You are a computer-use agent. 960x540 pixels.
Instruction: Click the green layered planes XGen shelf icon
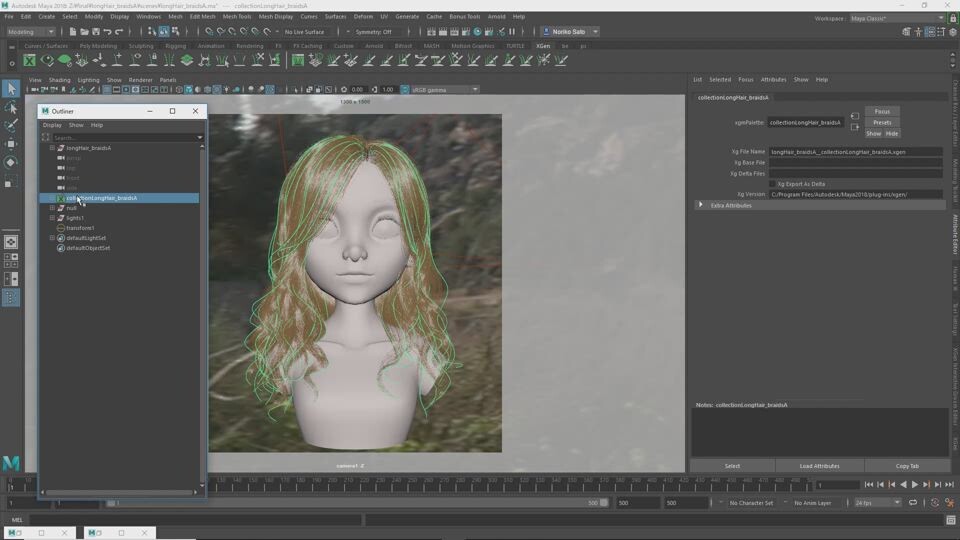click(x=187, y=60)
